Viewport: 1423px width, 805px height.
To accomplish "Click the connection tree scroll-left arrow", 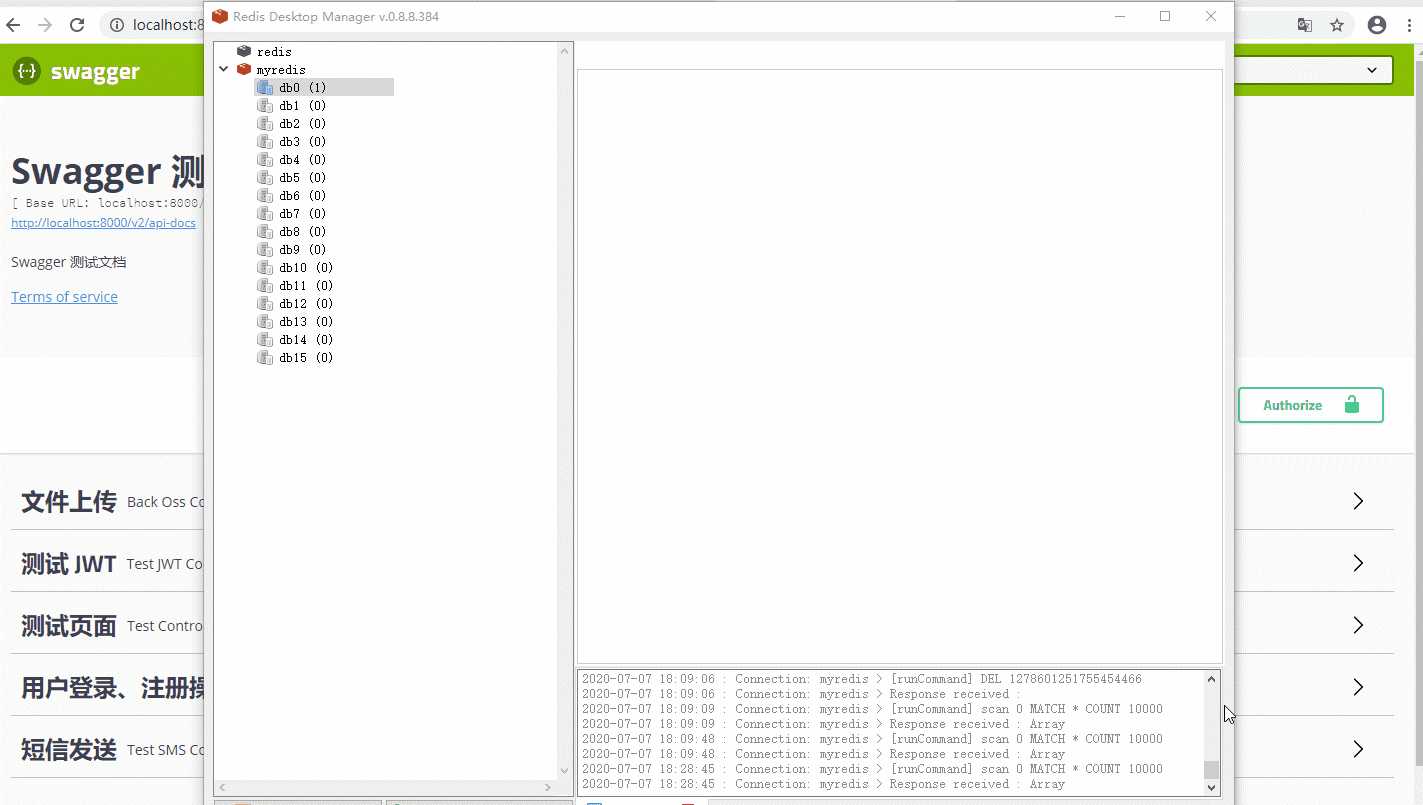I will 222,787.
